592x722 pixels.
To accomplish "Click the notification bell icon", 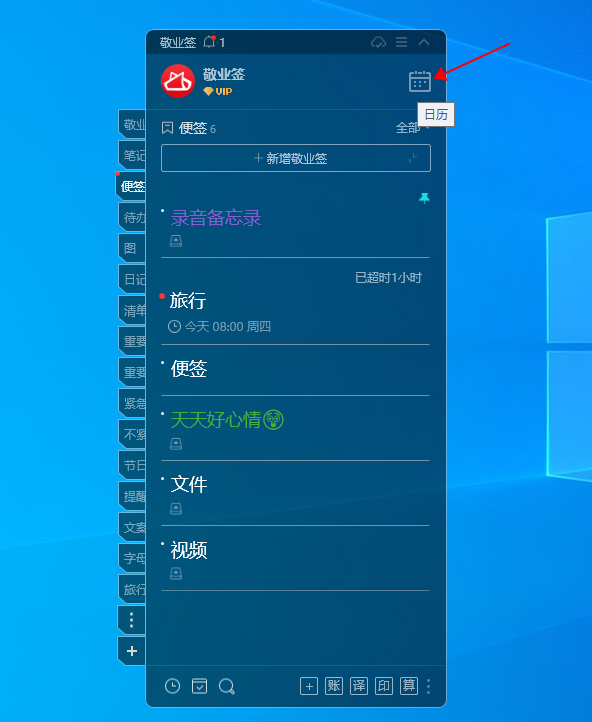I will coord(209,42).
